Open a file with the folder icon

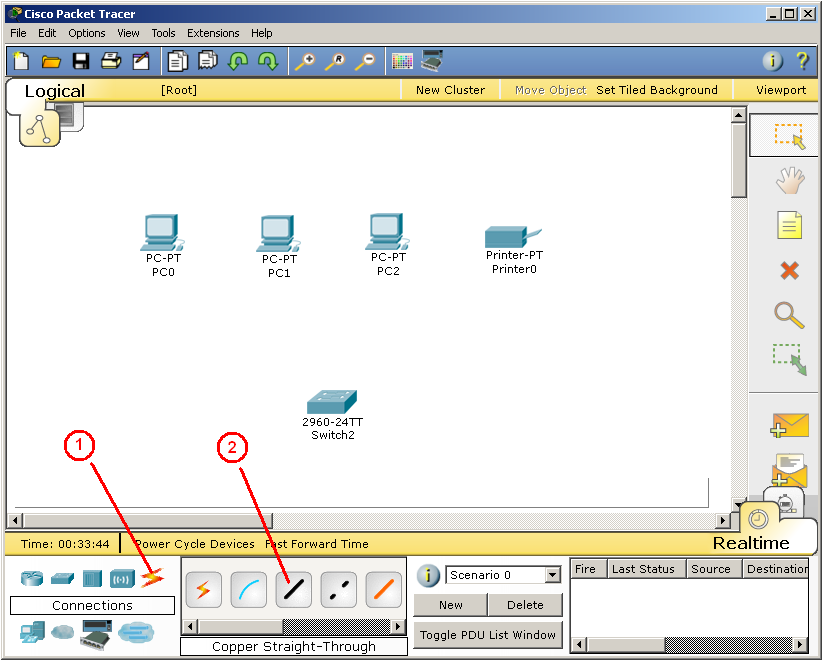click(x=51, y=61)
